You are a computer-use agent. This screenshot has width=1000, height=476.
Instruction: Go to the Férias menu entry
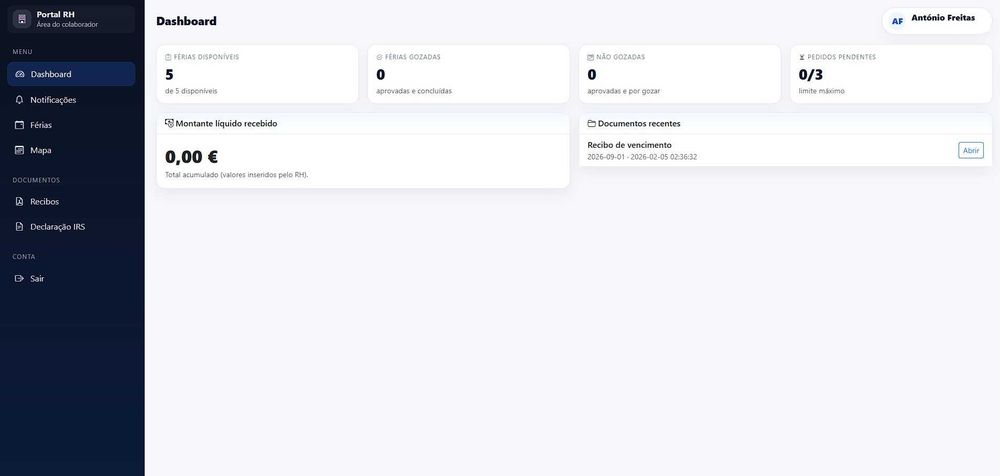click(x=41, y=125)
